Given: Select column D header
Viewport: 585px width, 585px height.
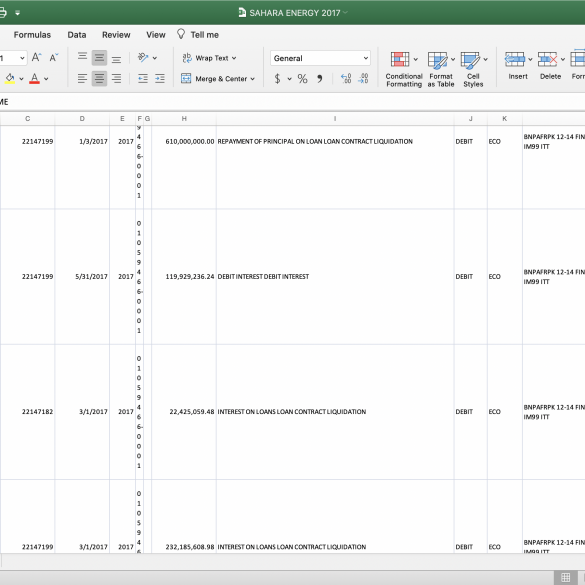Looking at the screenshot, I should [x=82, y=119].
